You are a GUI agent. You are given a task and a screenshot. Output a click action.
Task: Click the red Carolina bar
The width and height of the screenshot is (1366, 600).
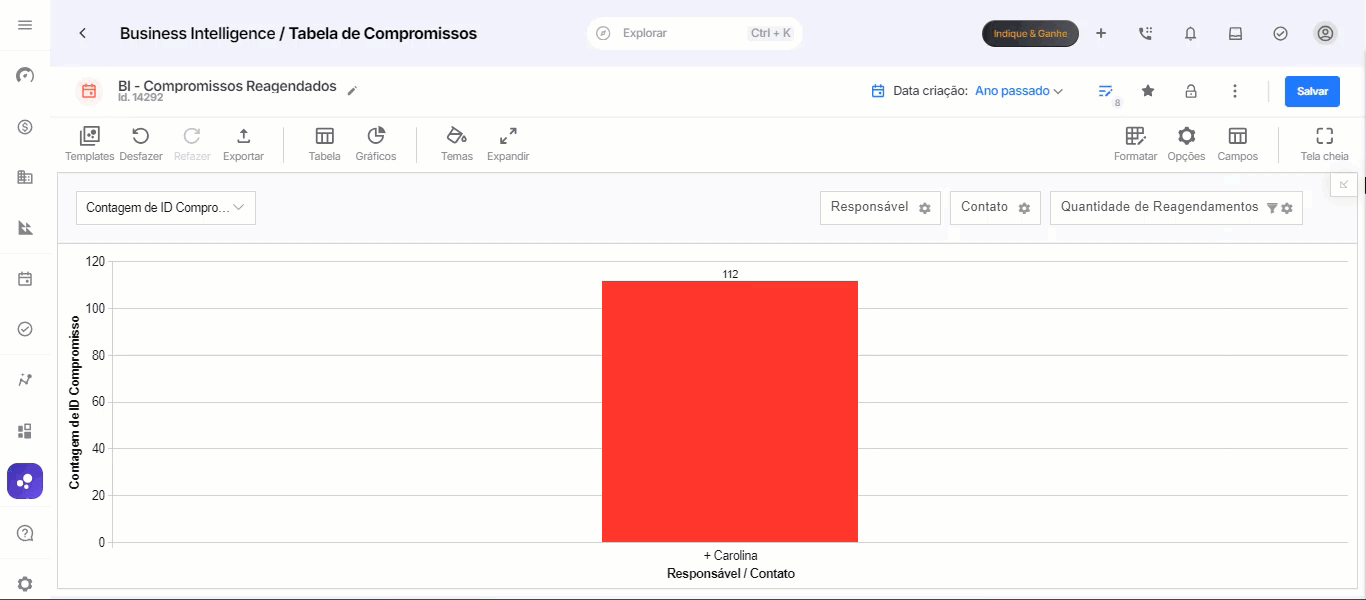(x=730, y=412)
